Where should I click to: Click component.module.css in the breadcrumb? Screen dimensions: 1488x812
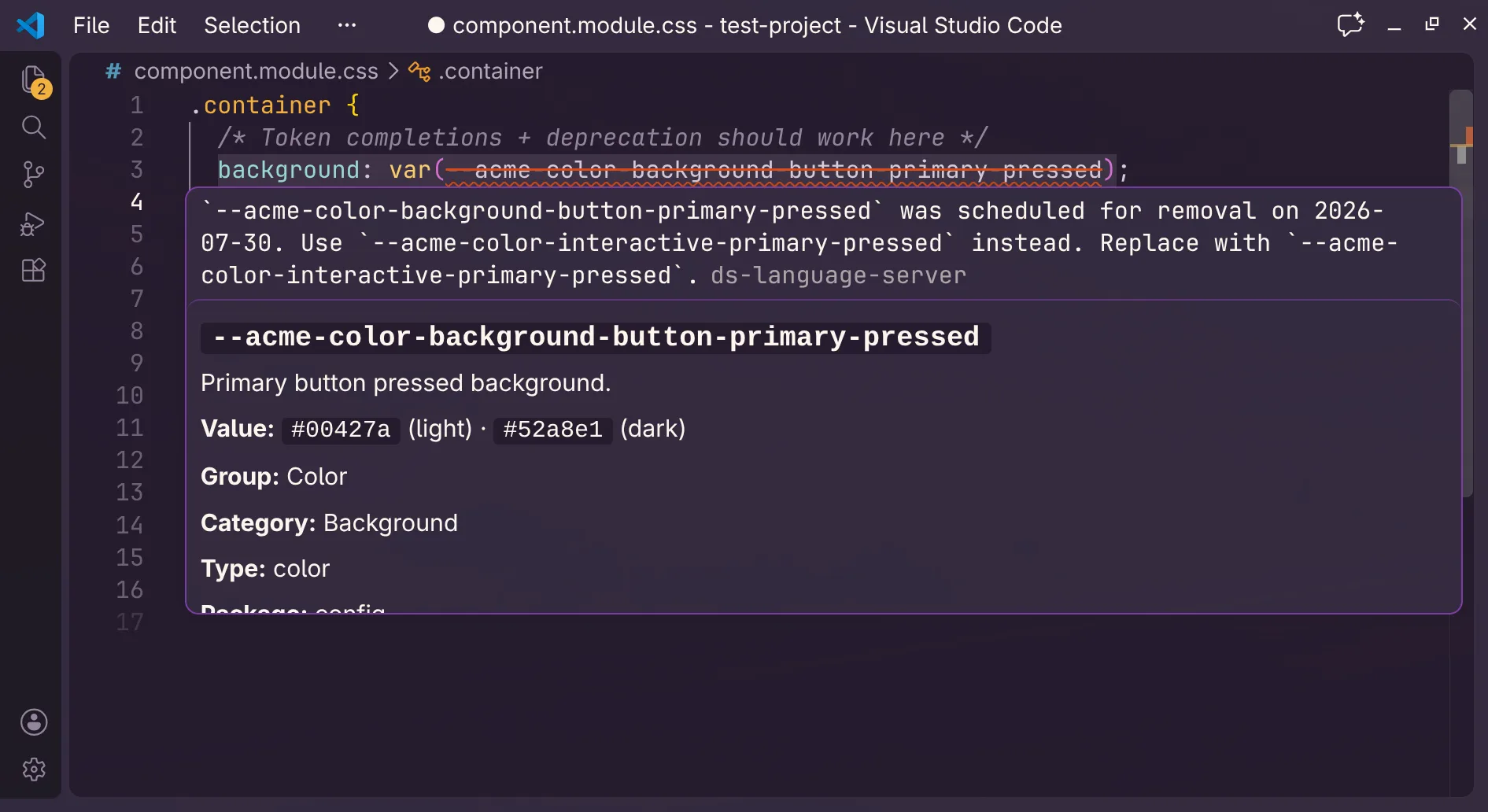coord(256,72)
